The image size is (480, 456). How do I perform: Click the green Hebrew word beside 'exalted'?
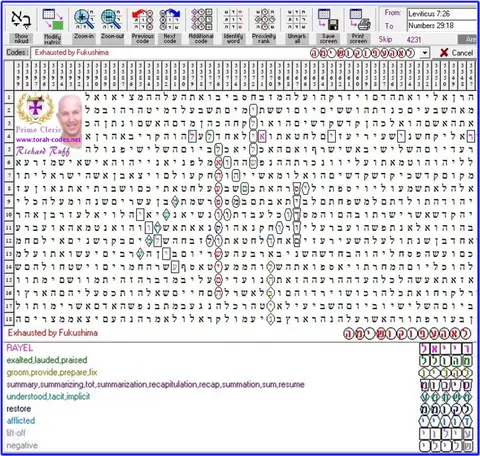[x=445, y=361]
